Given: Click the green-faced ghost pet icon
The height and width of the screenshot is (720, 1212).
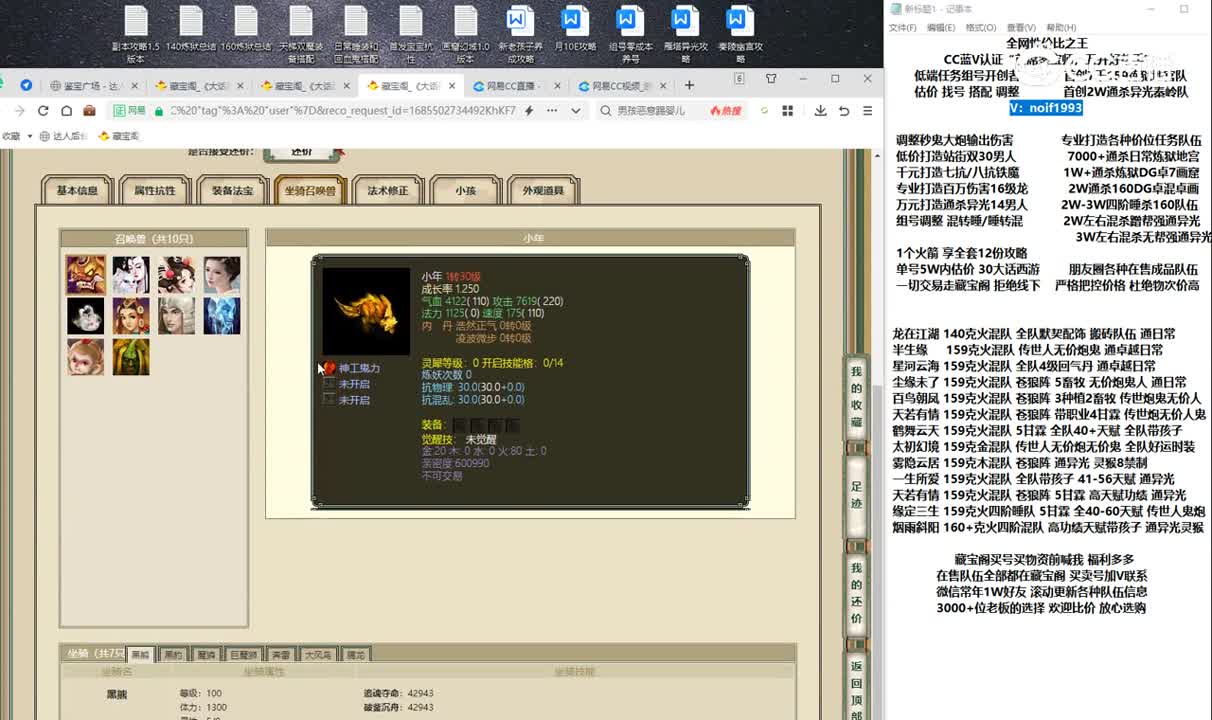Looking at the screenshot, I should point(131,357).
